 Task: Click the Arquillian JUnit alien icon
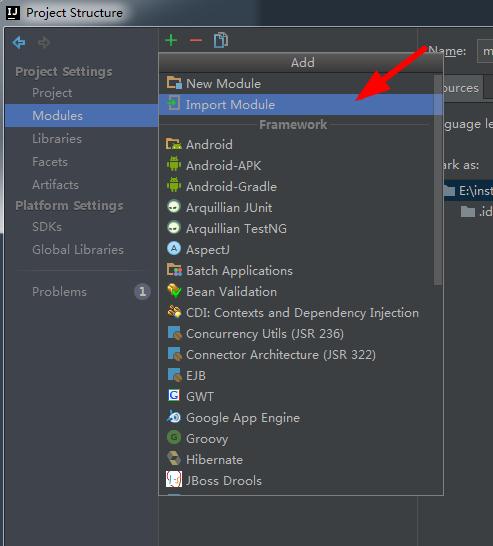[x=174, y=206]
